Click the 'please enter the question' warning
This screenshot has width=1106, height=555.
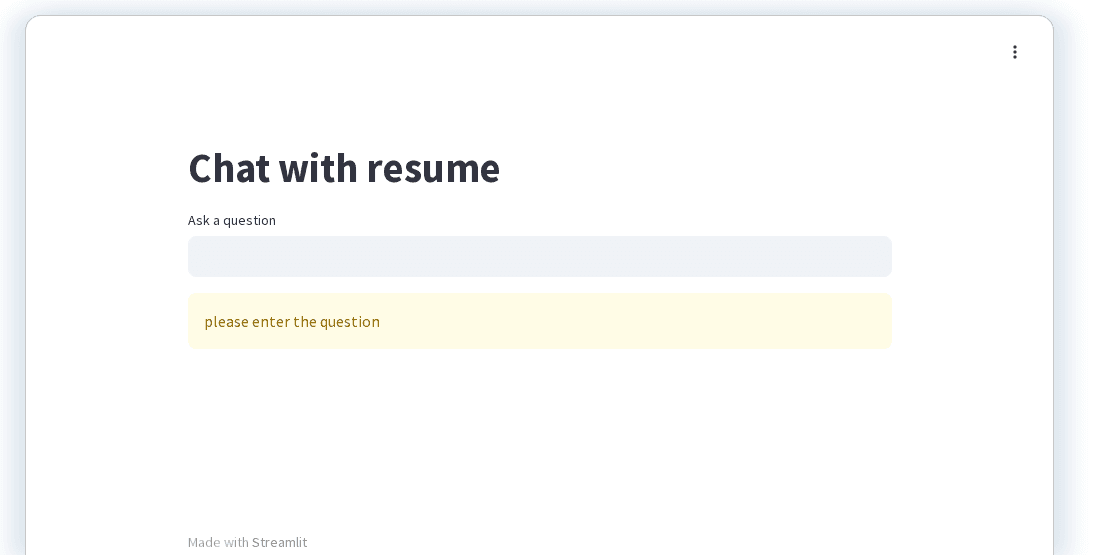tap(292, 322)
